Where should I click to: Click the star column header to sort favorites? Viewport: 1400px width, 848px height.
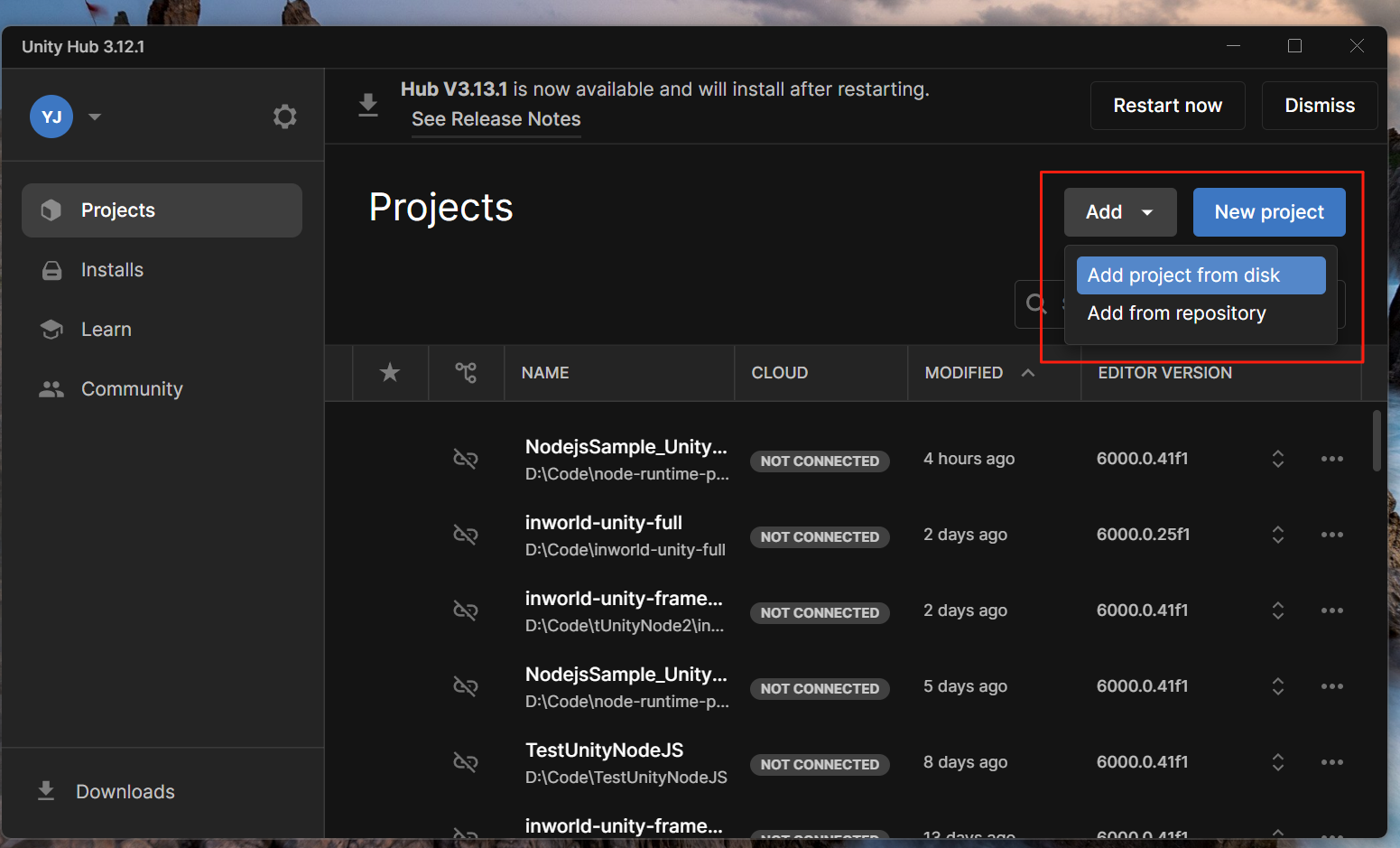tap(389, 372)
